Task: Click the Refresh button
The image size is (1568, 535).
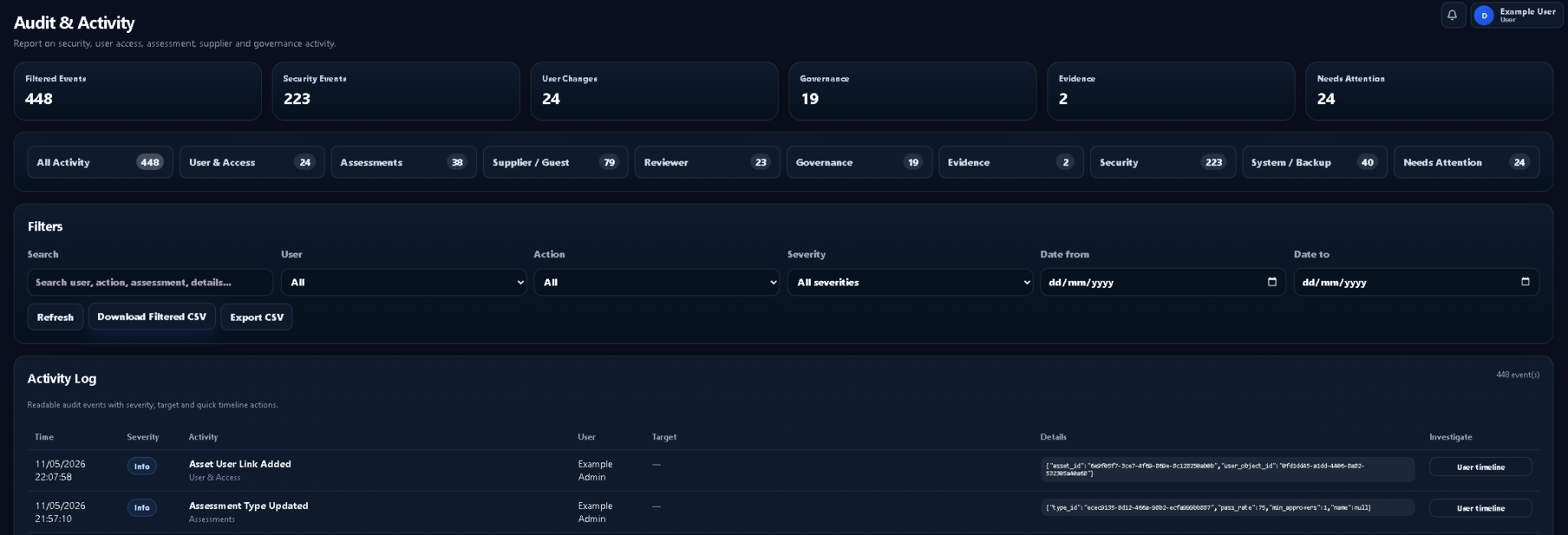Action: pos(55,317)
